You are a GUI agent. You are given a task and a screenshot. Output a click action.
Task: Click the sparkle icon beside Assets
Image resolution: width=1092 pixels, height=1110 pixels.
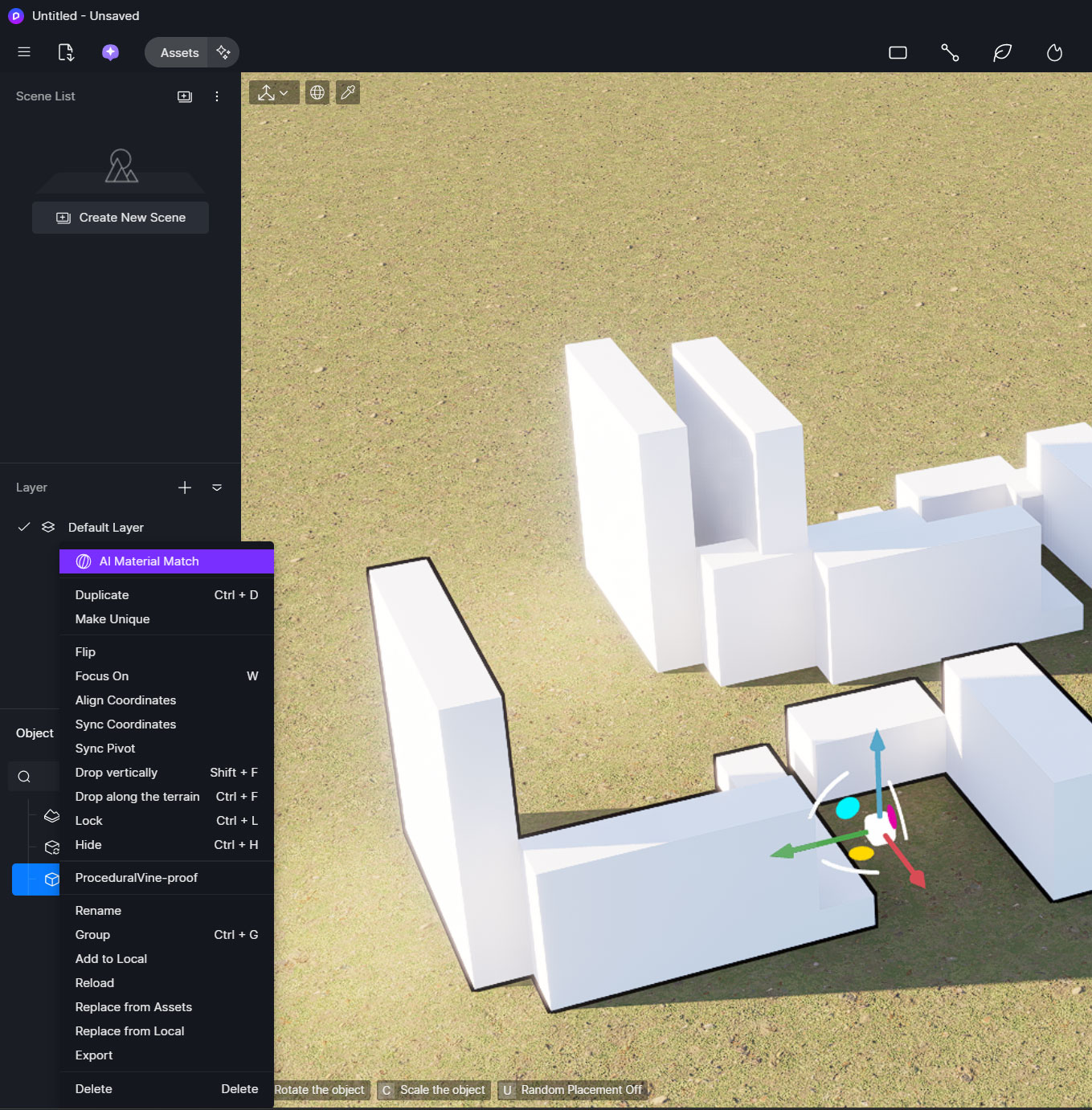click(223, 52)
